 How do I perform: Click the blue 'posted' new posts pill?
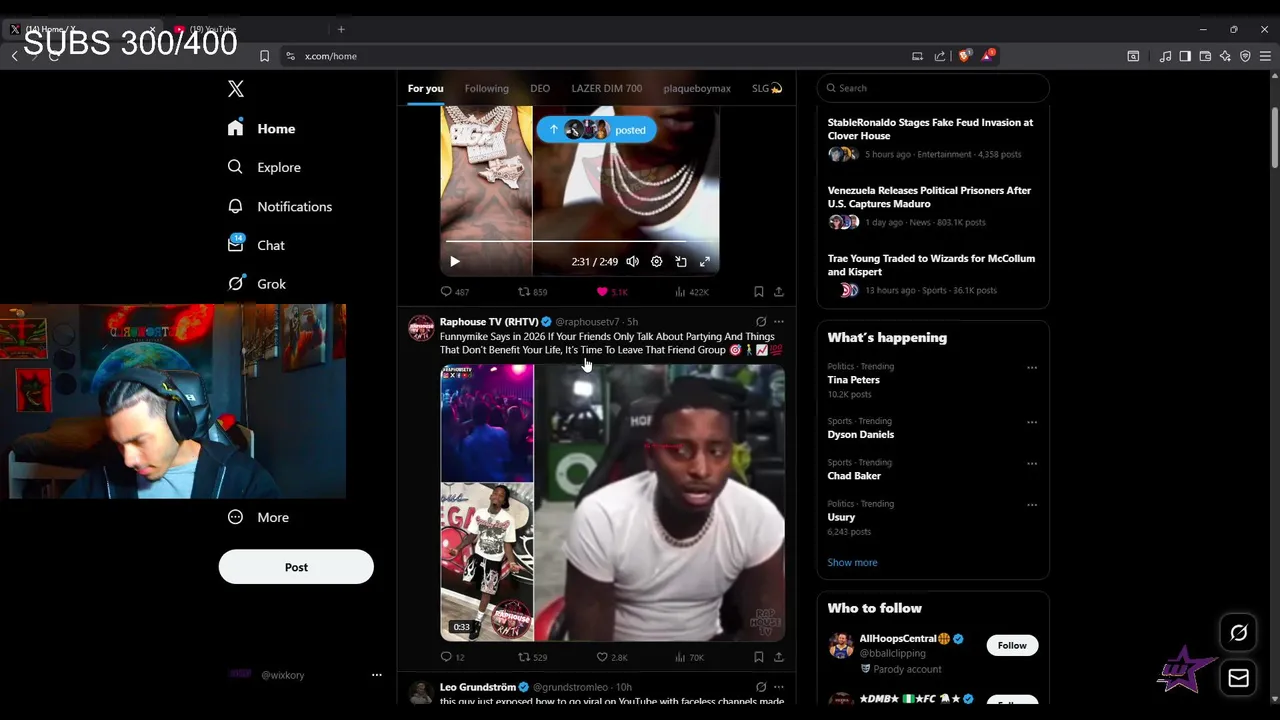pos(596,130)
